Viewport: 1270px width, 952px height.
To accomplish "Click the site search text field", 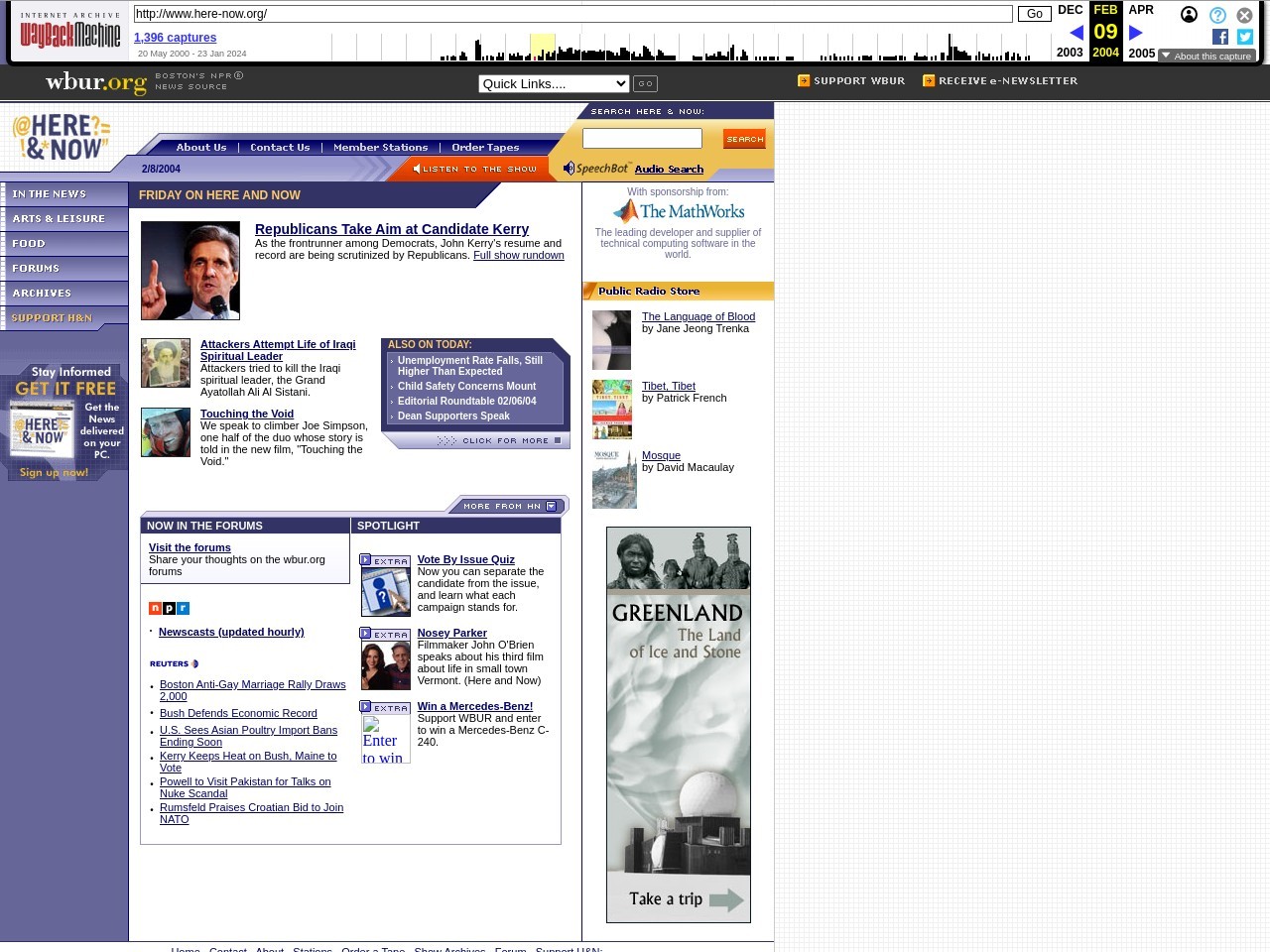I will 642,139.
